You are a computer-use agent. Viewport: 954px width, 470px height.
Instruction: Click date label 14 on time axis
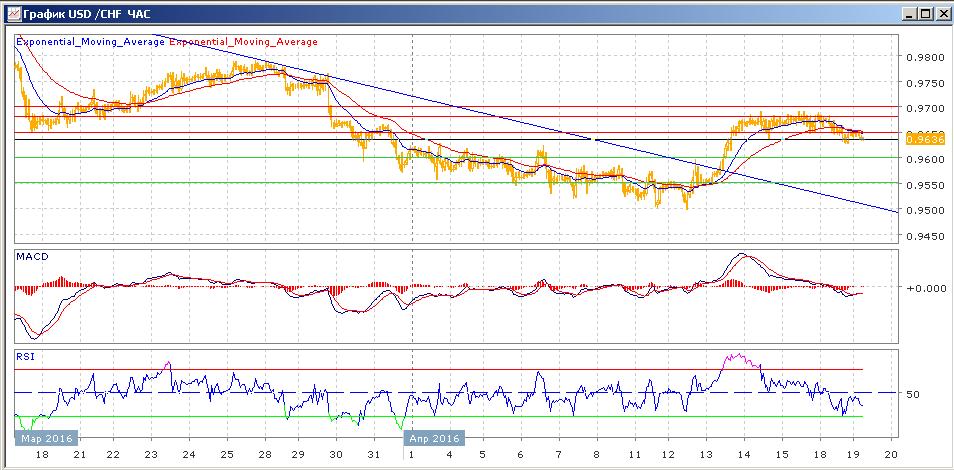tap(743, 454)
